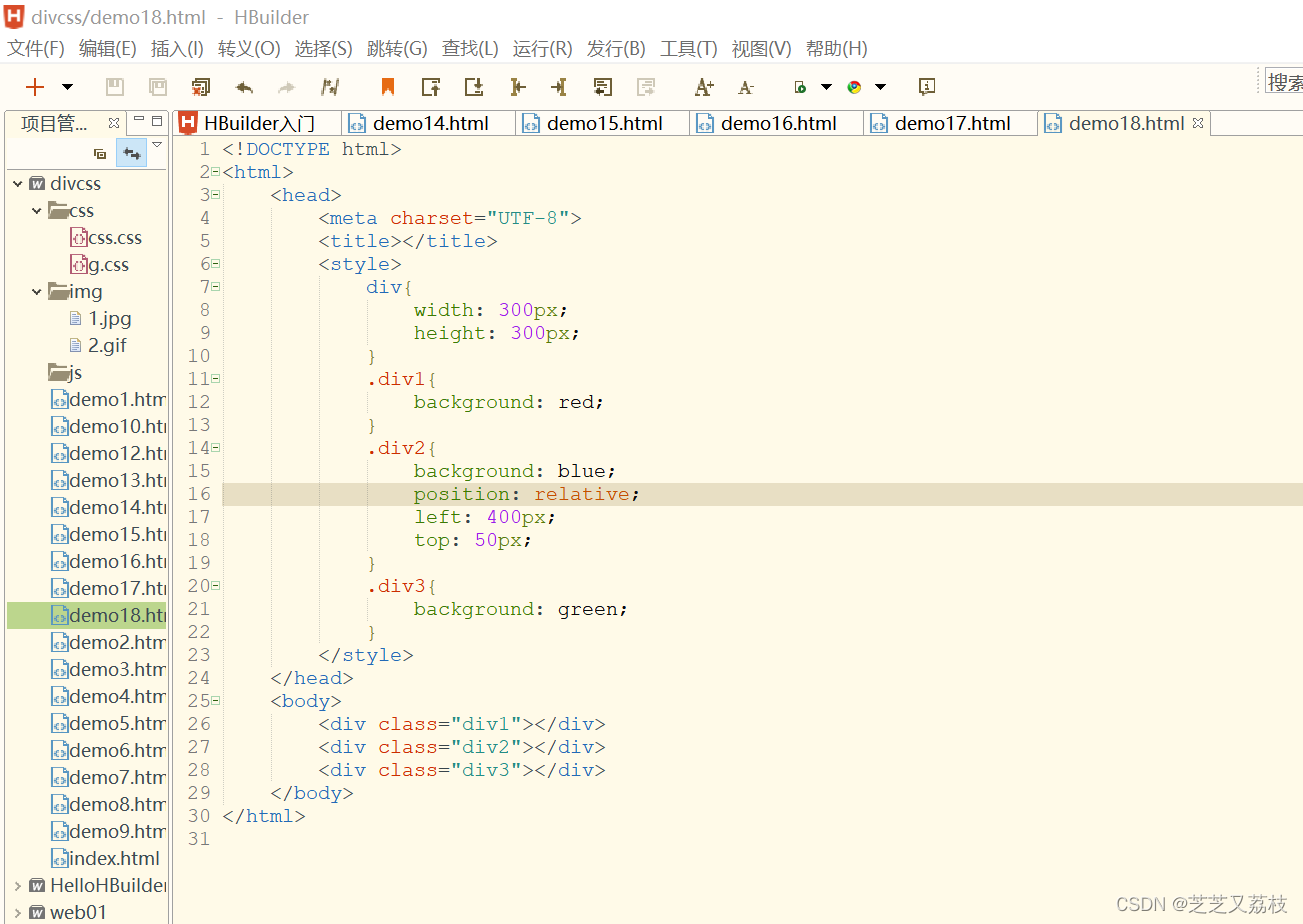Open the 工具(T) menu

689,48
